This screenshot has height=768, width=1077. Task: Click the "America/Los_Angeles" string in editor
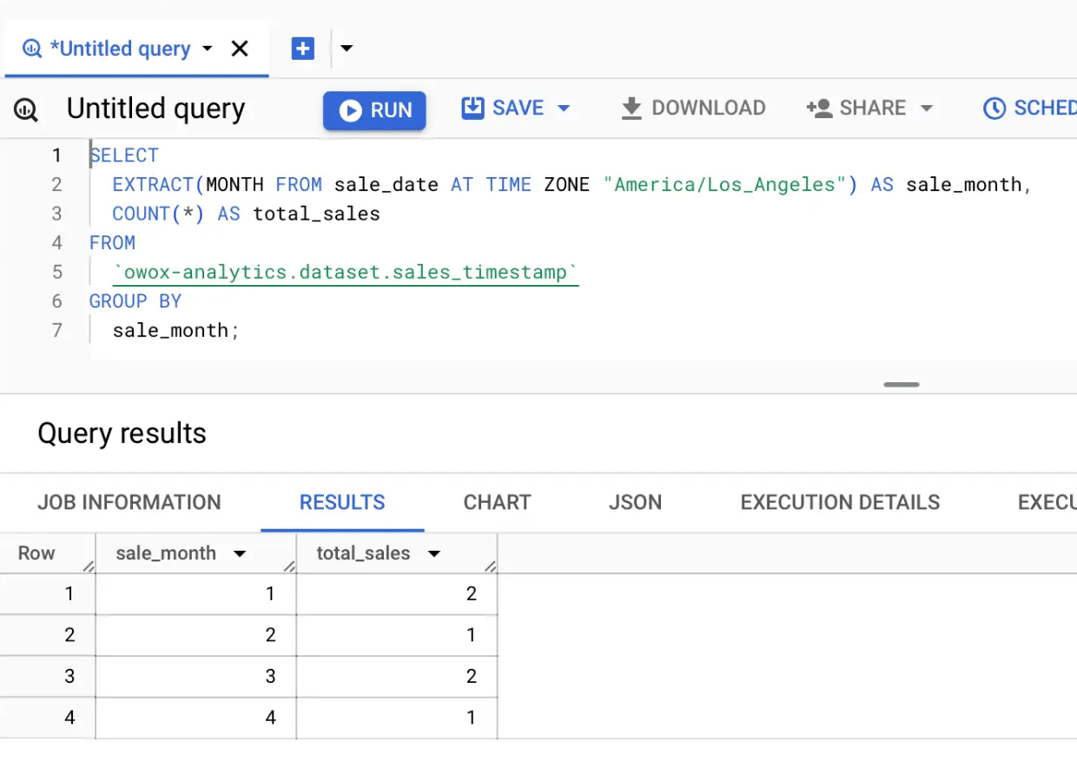pyautogui.click(x=724, y=185)
